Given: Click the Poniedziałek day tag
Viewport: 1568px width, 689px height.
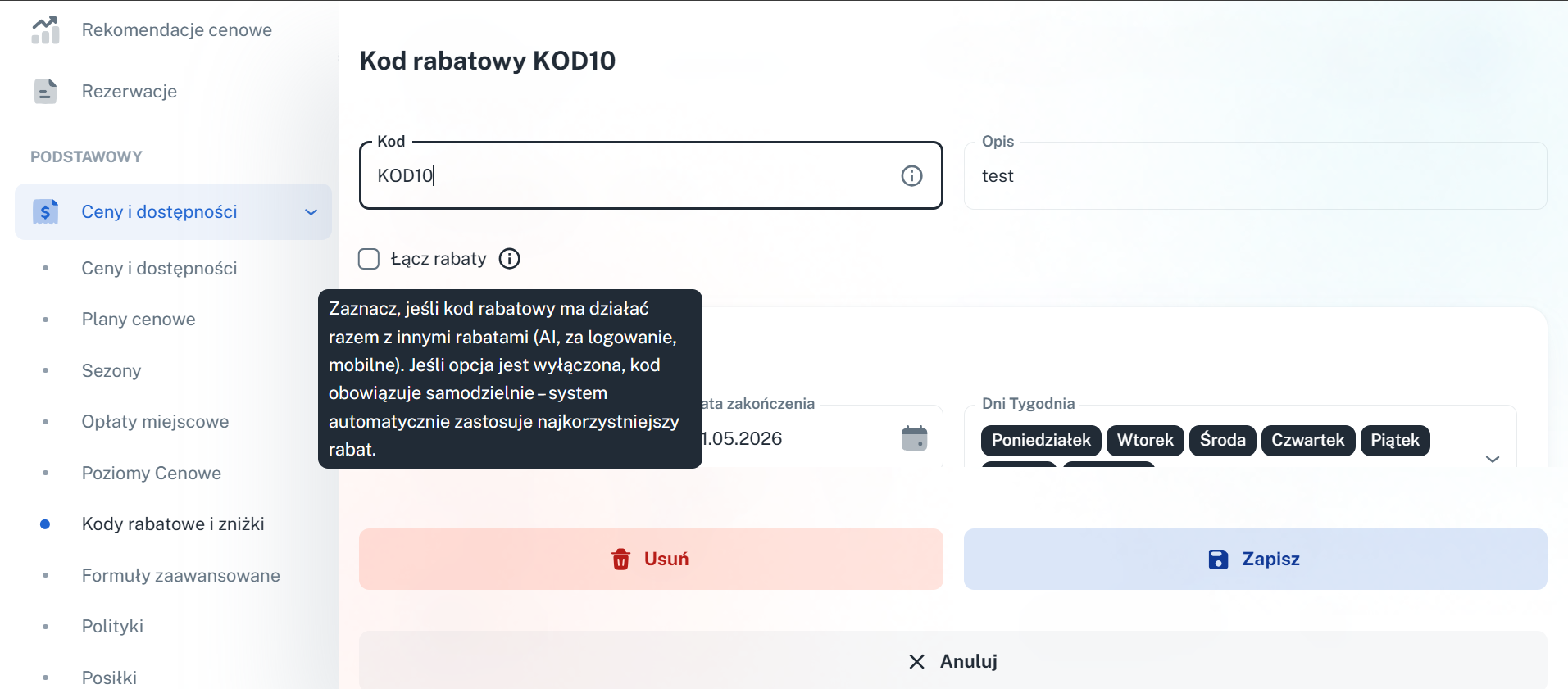Looking at the screenshot, I should tap(1041, 440).
